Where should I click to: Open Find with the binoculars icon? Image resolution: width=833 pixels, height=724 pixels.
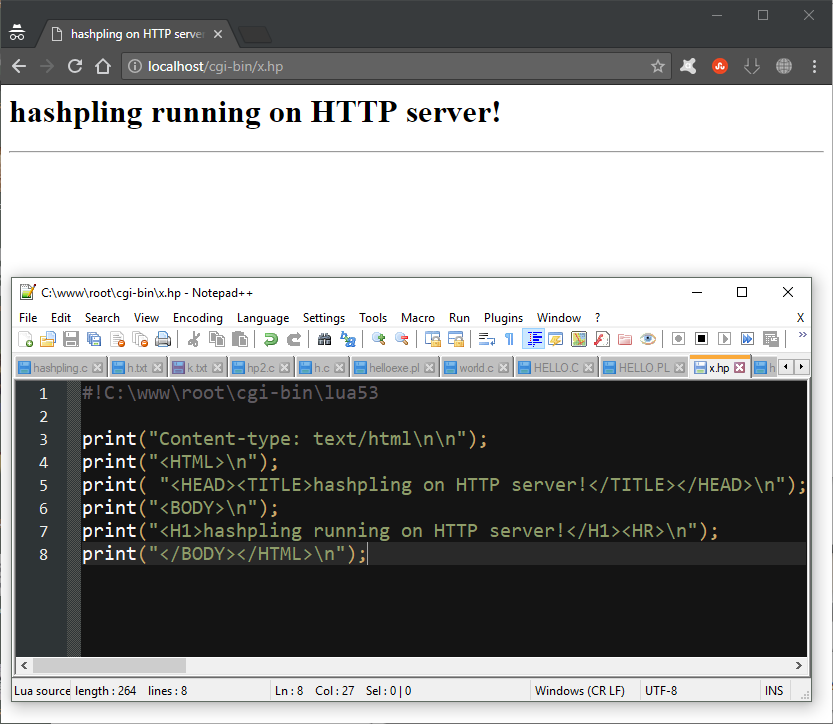(325, 339)
